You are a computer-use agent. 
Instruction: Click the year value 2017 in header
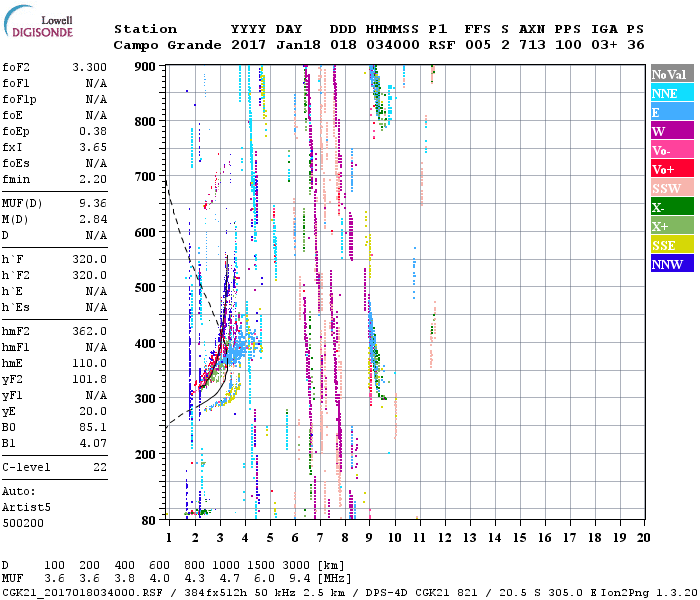249,45
